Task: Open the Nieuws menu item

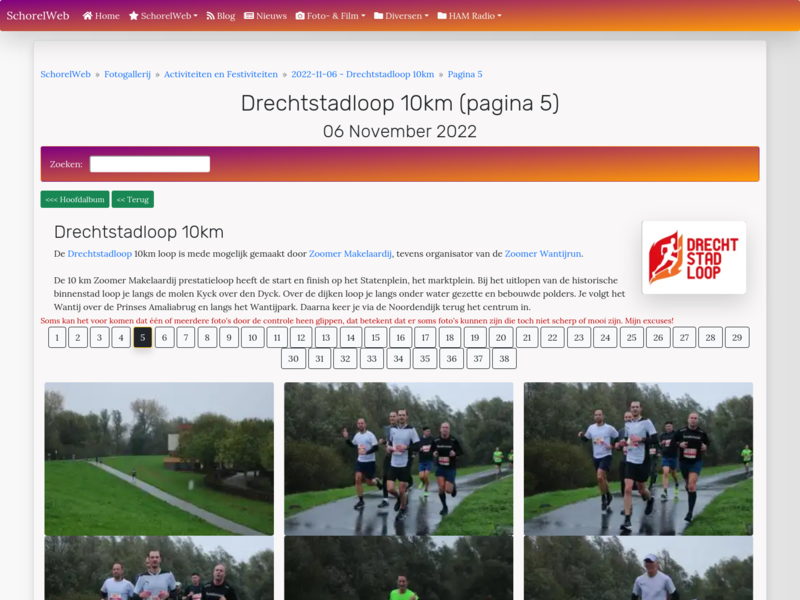Action: coord(265,16)
